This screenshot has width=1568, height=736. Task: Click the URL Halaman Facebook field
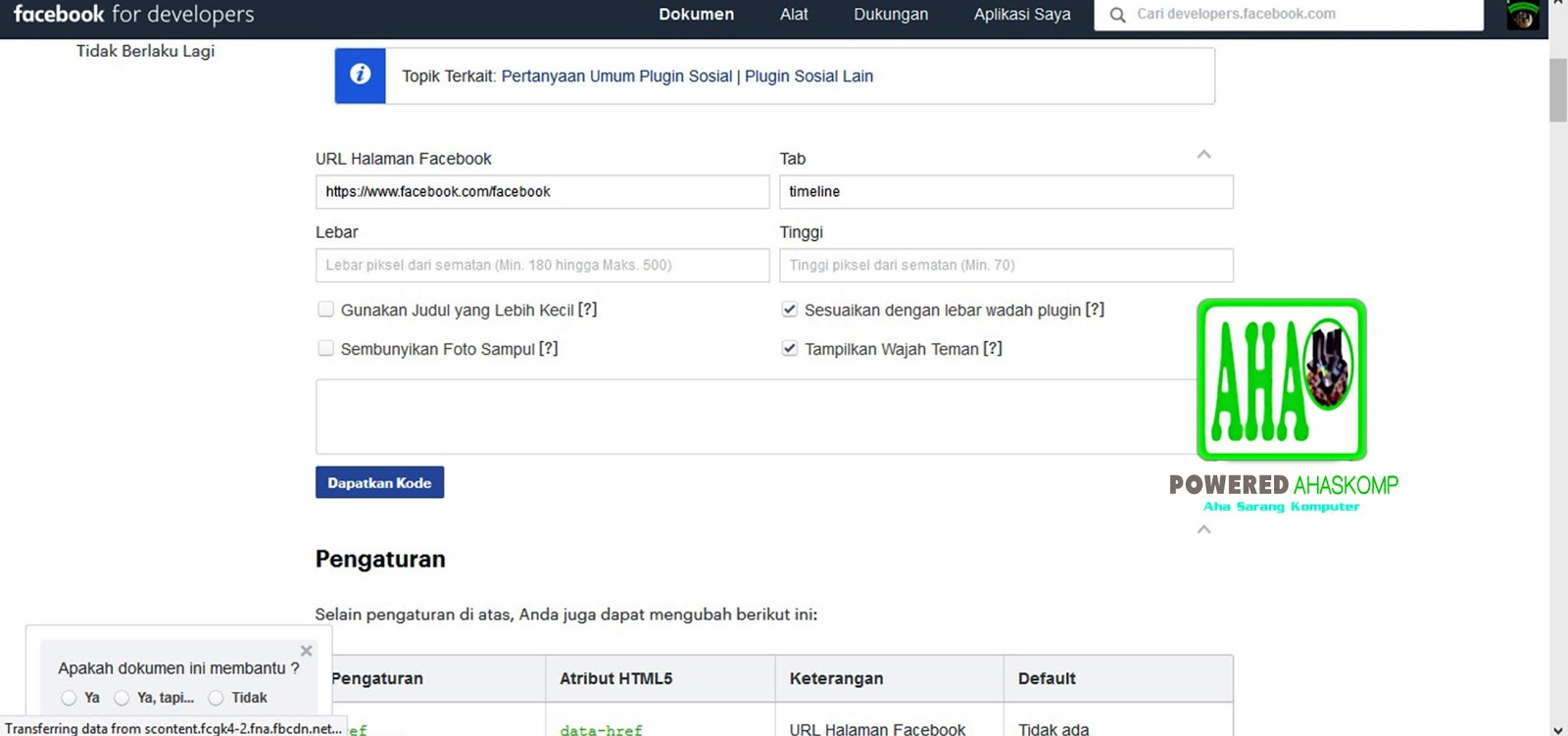[x=542, y=192]
